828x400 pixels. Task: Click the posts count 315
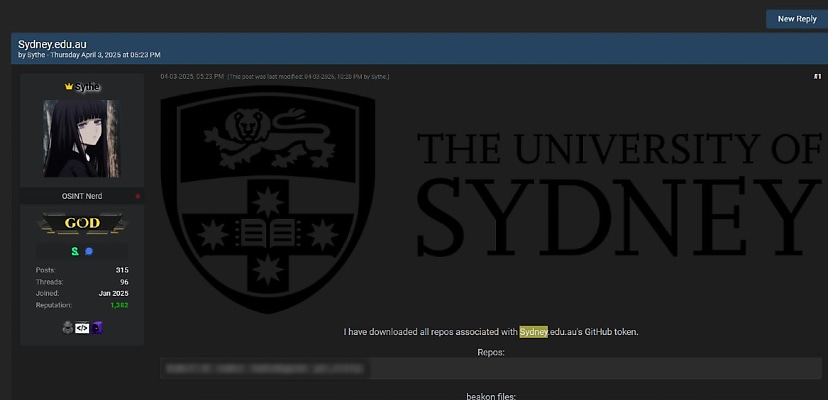click(122, 270)
